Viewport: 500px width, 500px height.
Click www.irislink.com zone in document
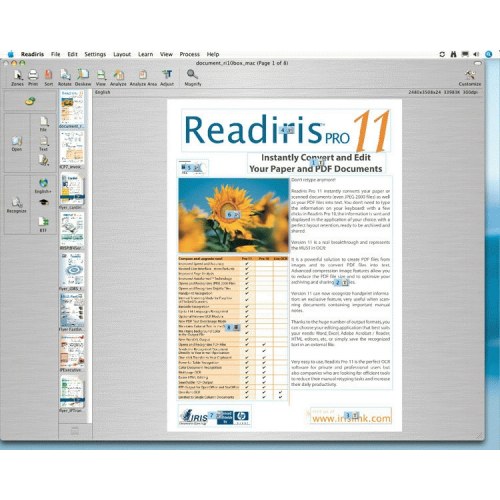click(350, 416)
